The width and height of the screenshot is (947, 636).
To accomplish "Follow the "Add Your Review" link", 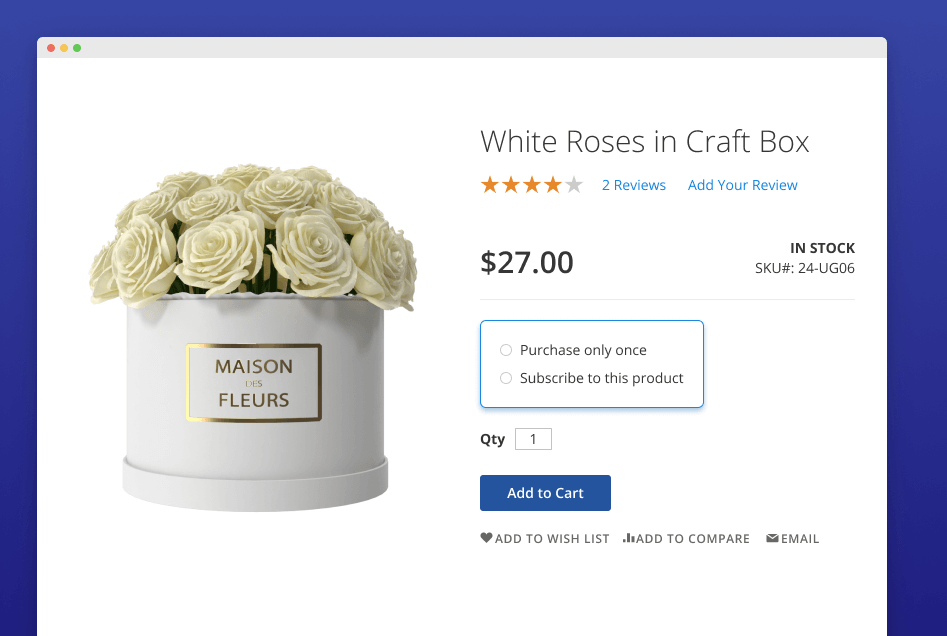I will coord(743,185).
